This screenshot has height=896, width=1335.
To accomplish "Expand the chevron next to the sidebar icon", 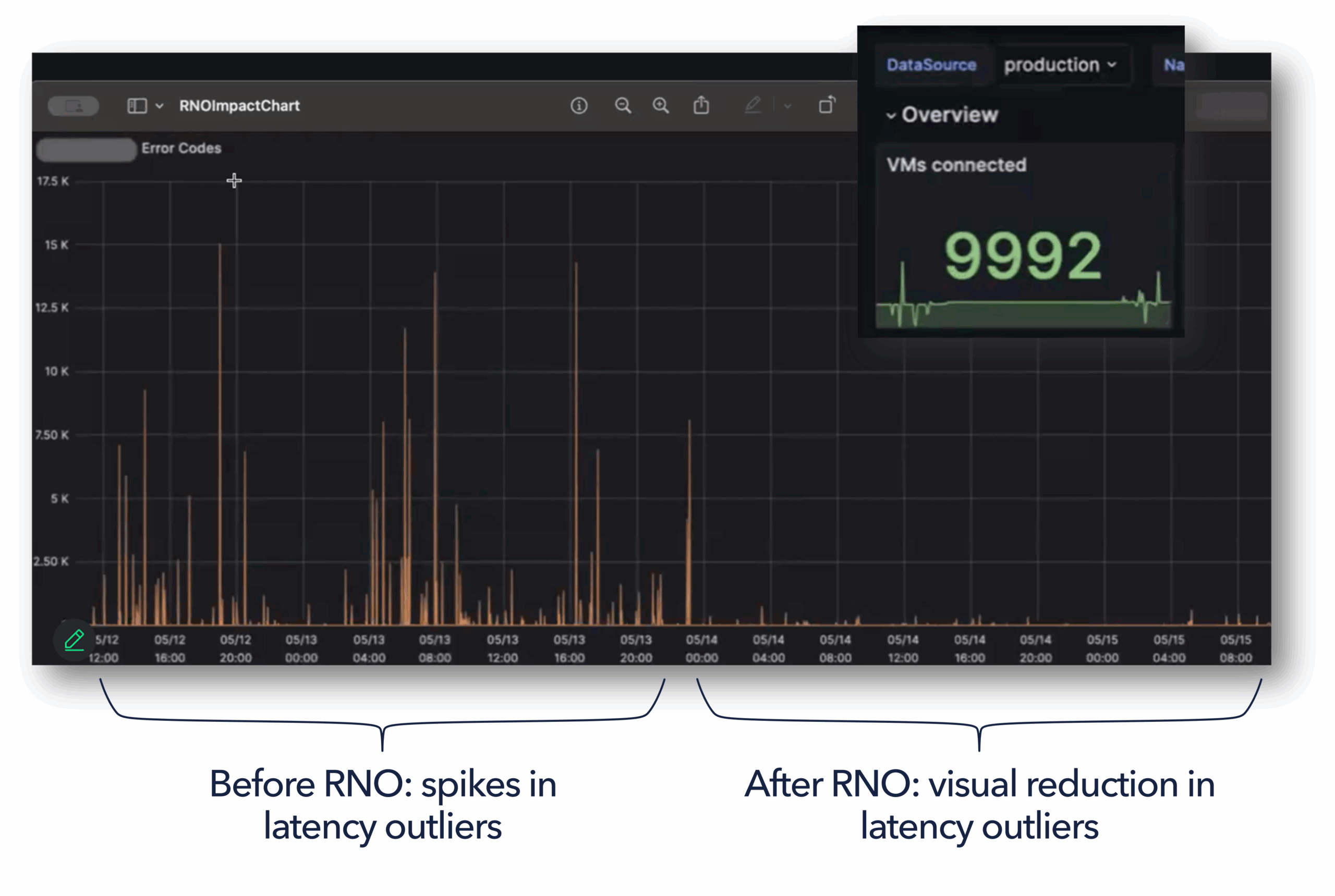I will point(159,106).
